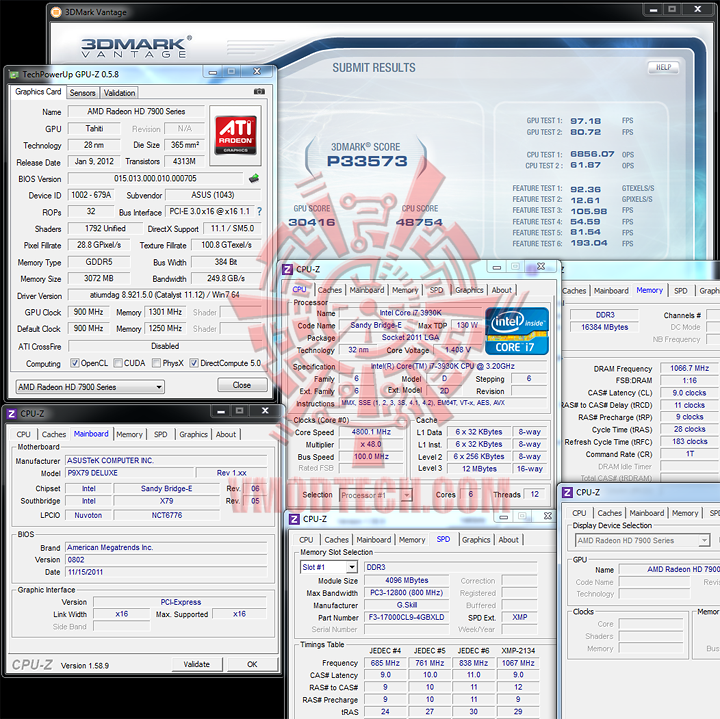Open SPD tab in CPU-Z Mainboard window

pos(161,434)
